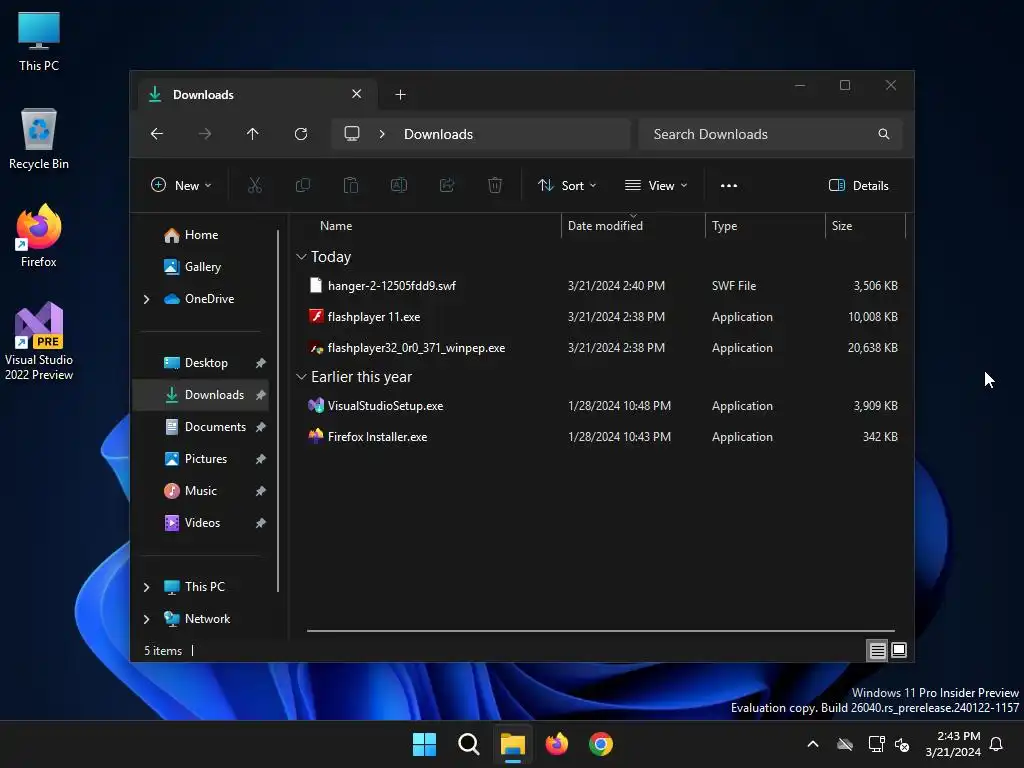The width and height of the screenshot is (1024, 768).
Task: Click the 20,638 KB size cell
Action: pos(872,348)
